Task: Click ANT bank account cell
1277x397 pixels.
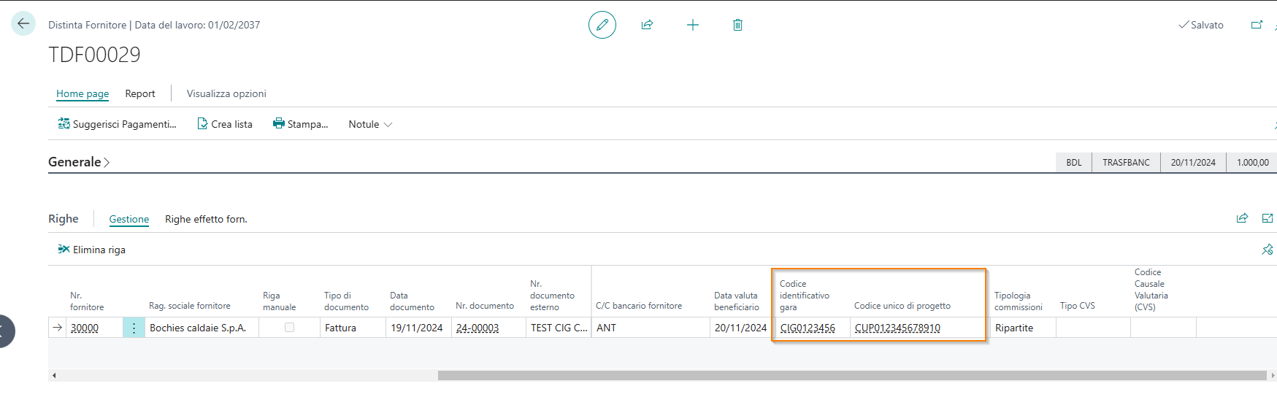Action: coord(649,328)
